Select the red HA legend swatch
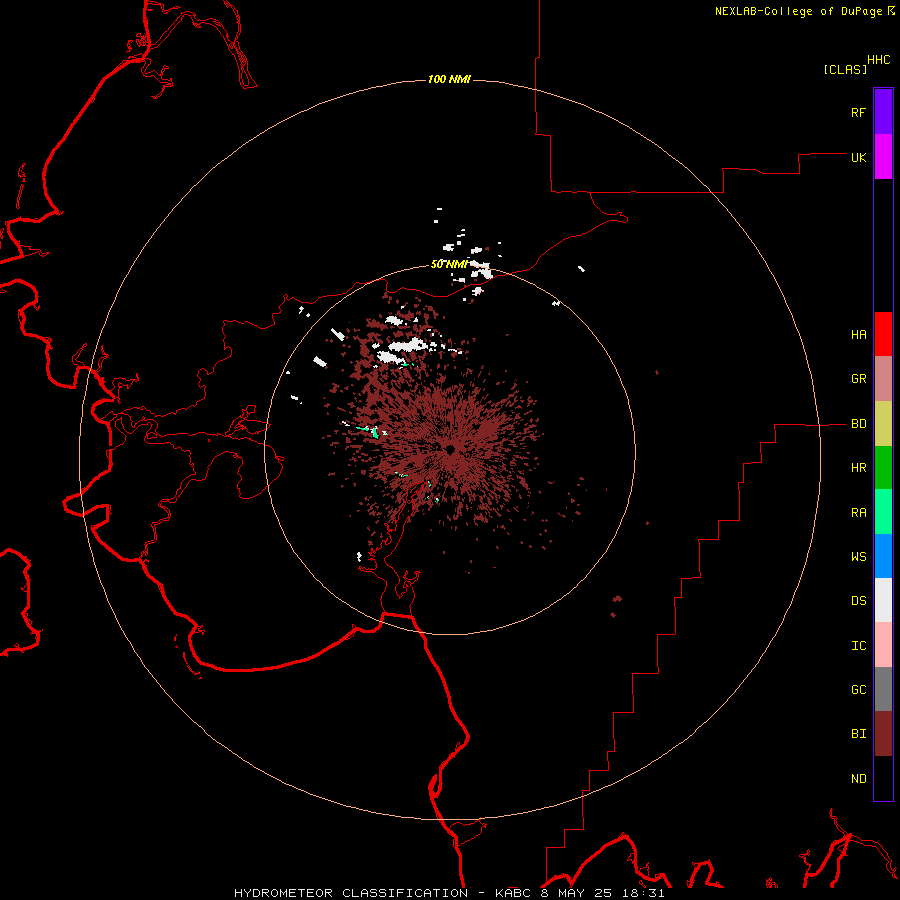900x900 pixels. 883,334
